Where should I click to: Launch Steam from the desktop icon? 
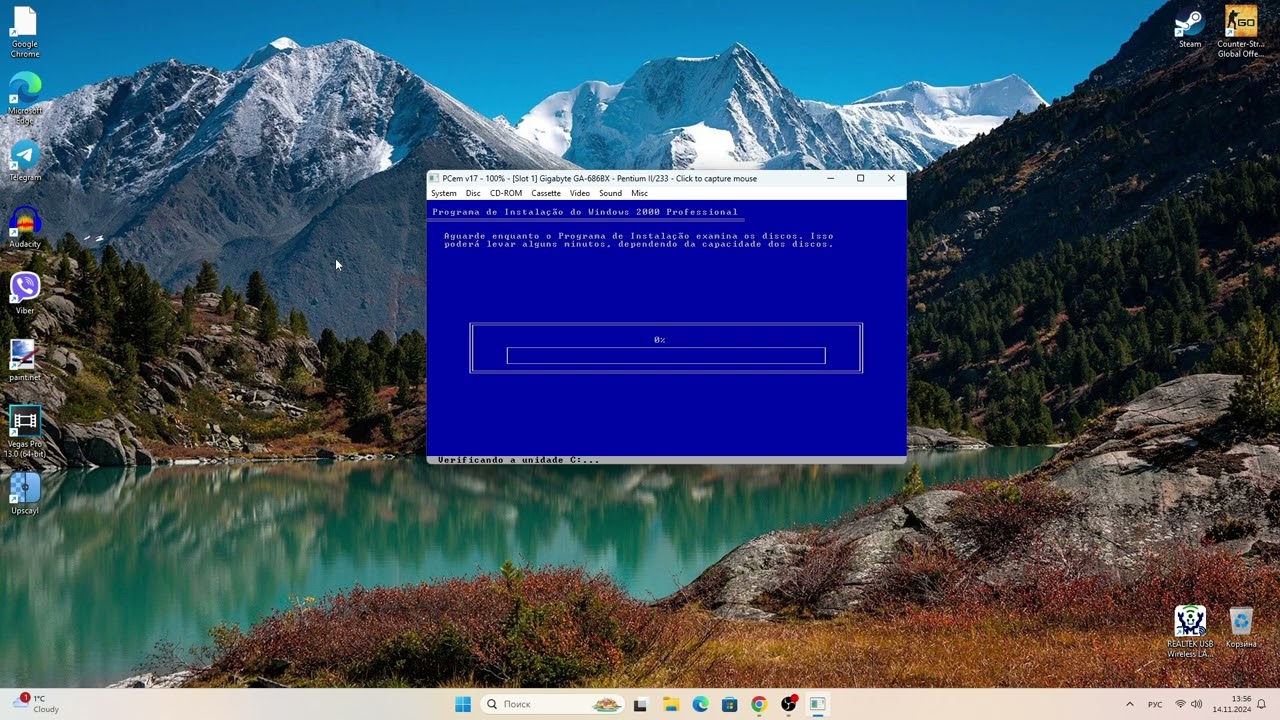point(1189,28)
